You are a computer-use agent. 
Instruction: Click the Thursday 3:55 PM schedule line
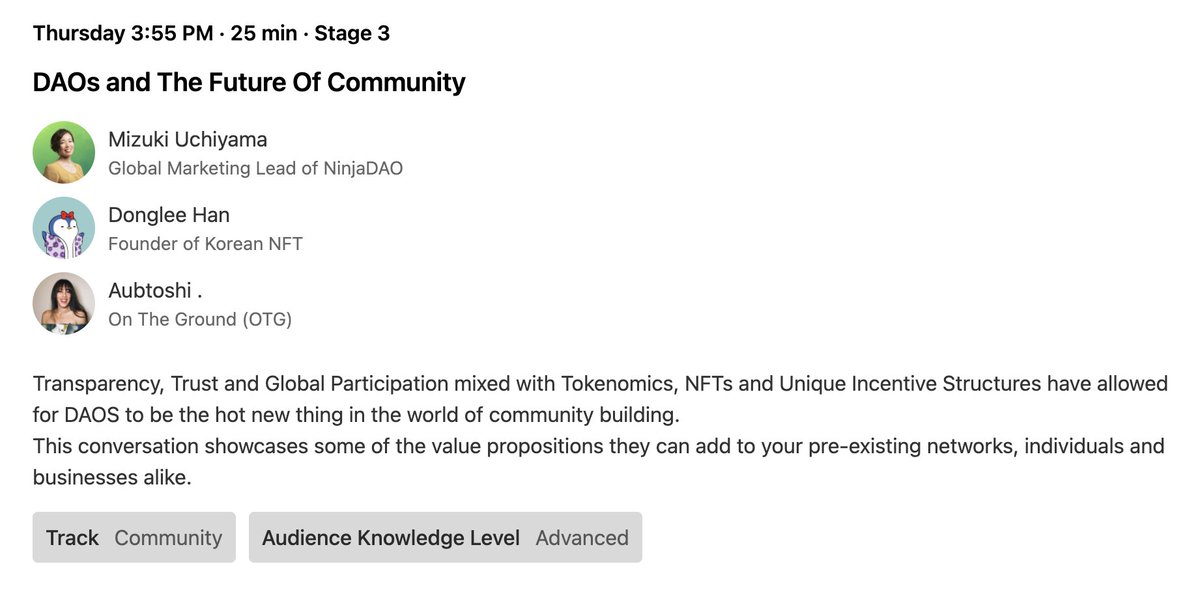click(122, 33)
